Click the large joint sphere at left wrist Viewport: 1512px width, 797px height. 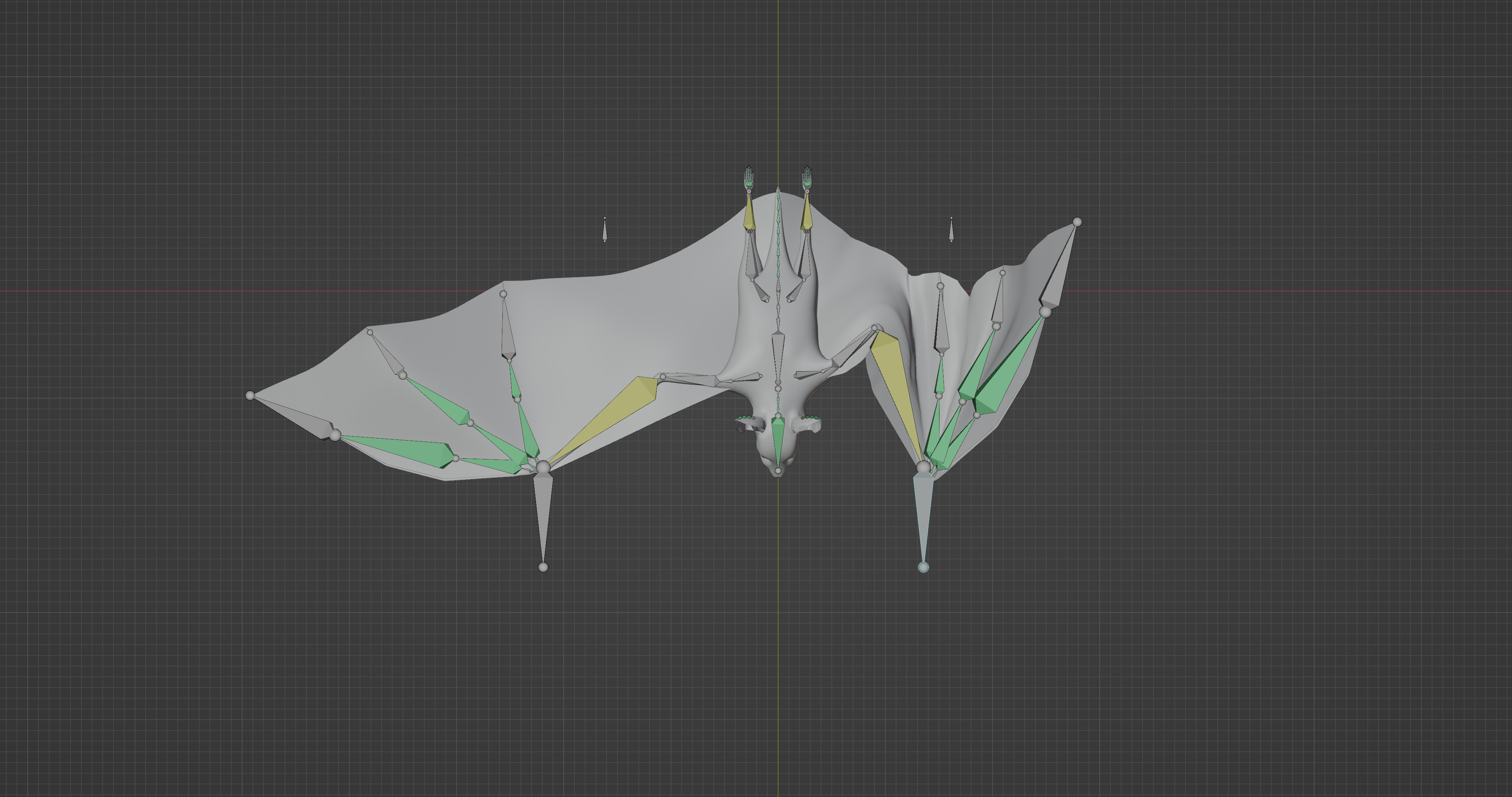point(543,467)
